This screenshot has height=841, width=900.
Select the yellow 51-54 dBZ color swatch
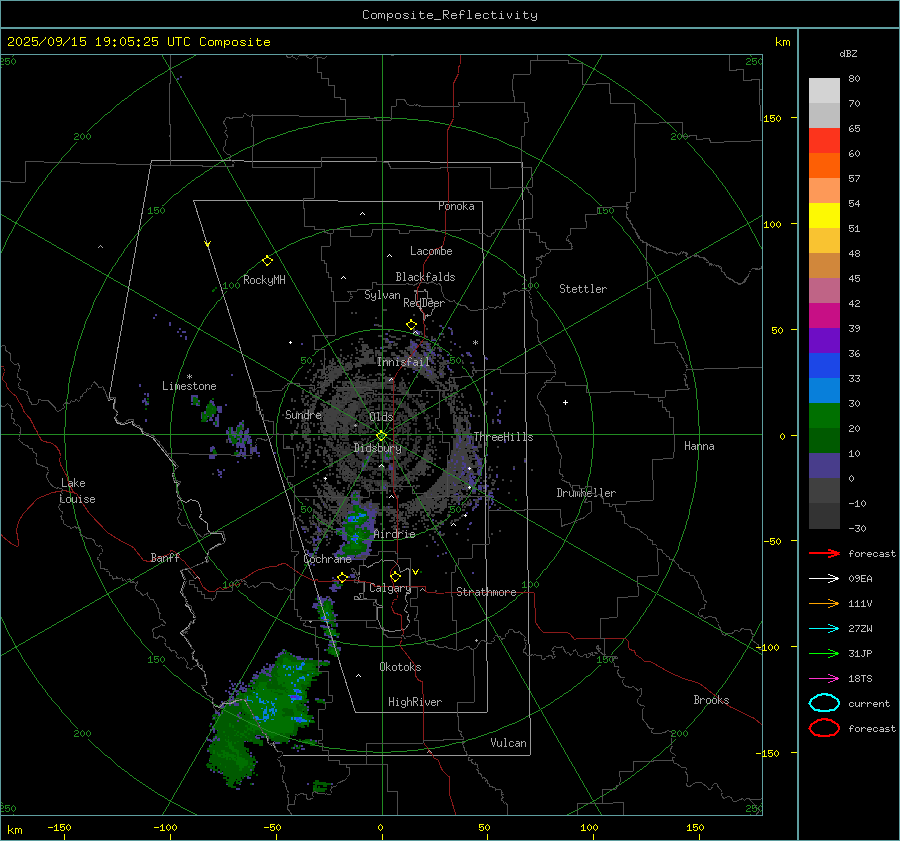pyautogui.click(x=824, y=215)
